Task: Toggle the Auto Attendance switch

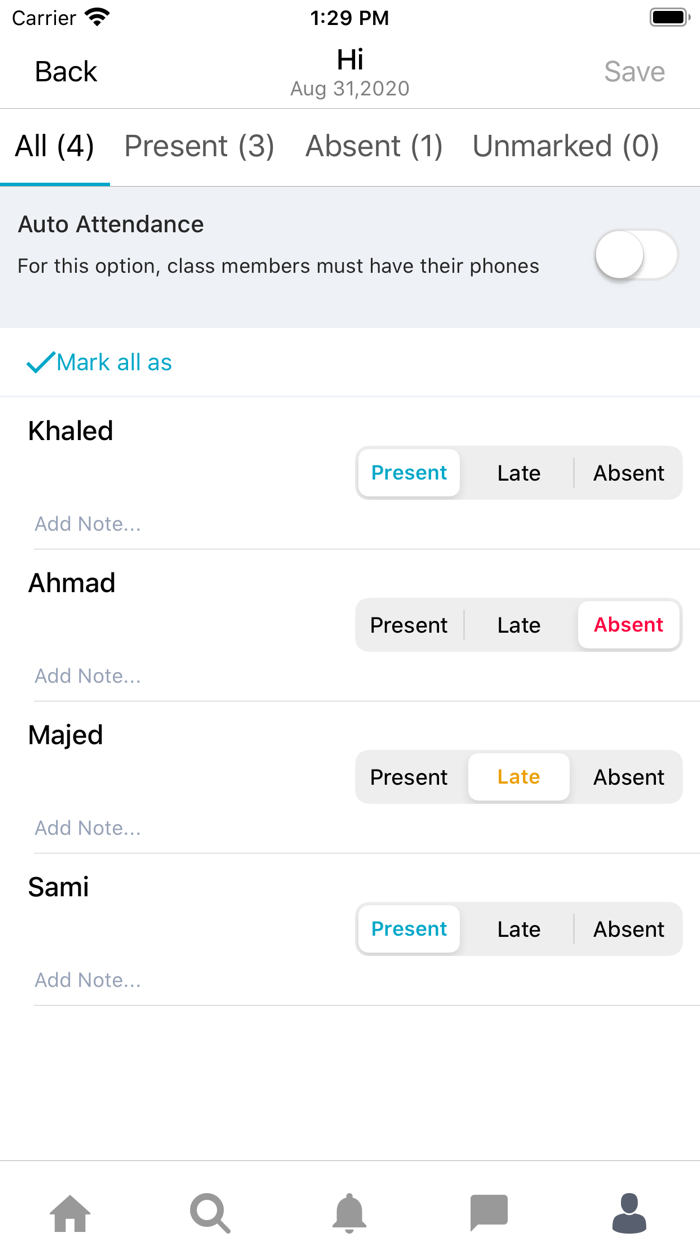Action: 636,256
